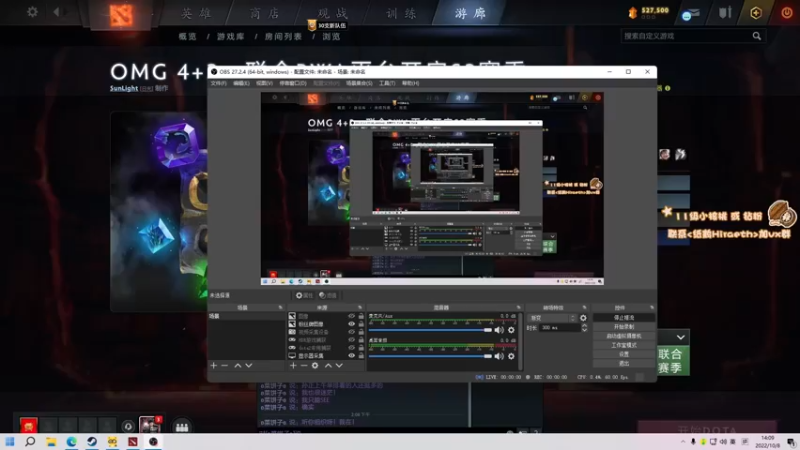
Task: Click 启动虚拟摄像机 button
Action: [624, 336]
